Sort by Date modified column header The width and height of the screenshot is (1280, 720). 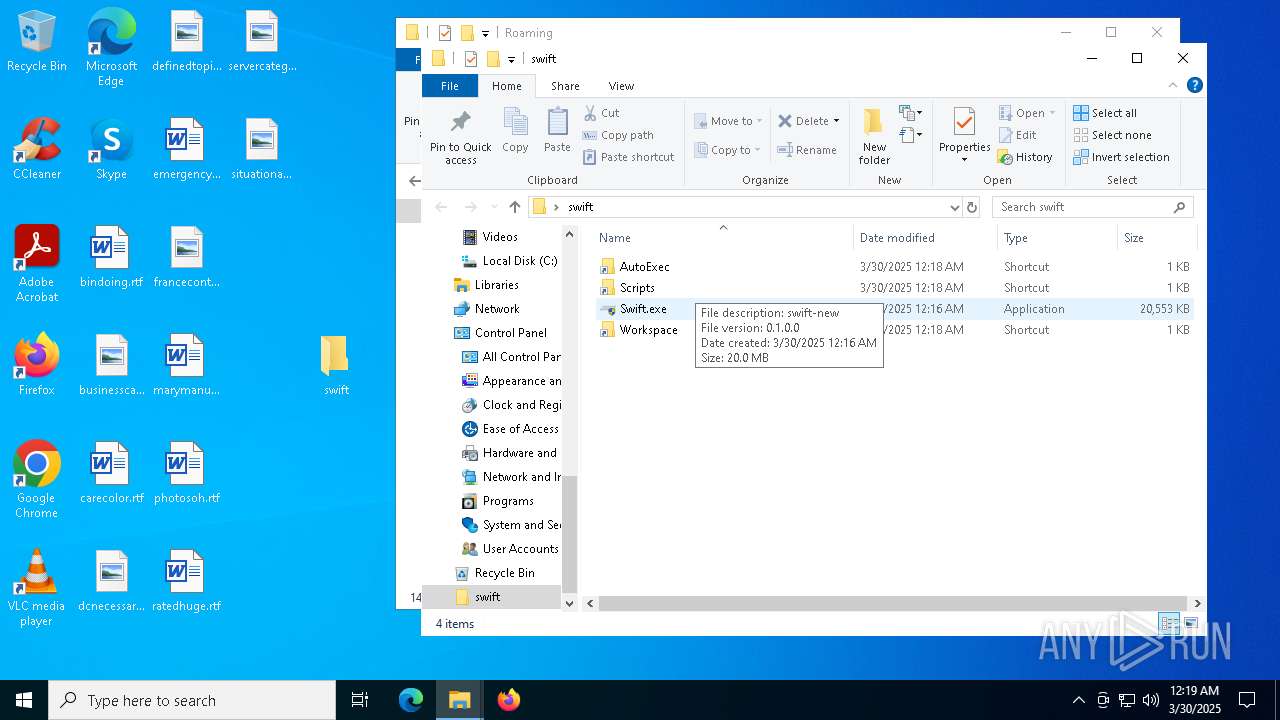tap(925, 238)
